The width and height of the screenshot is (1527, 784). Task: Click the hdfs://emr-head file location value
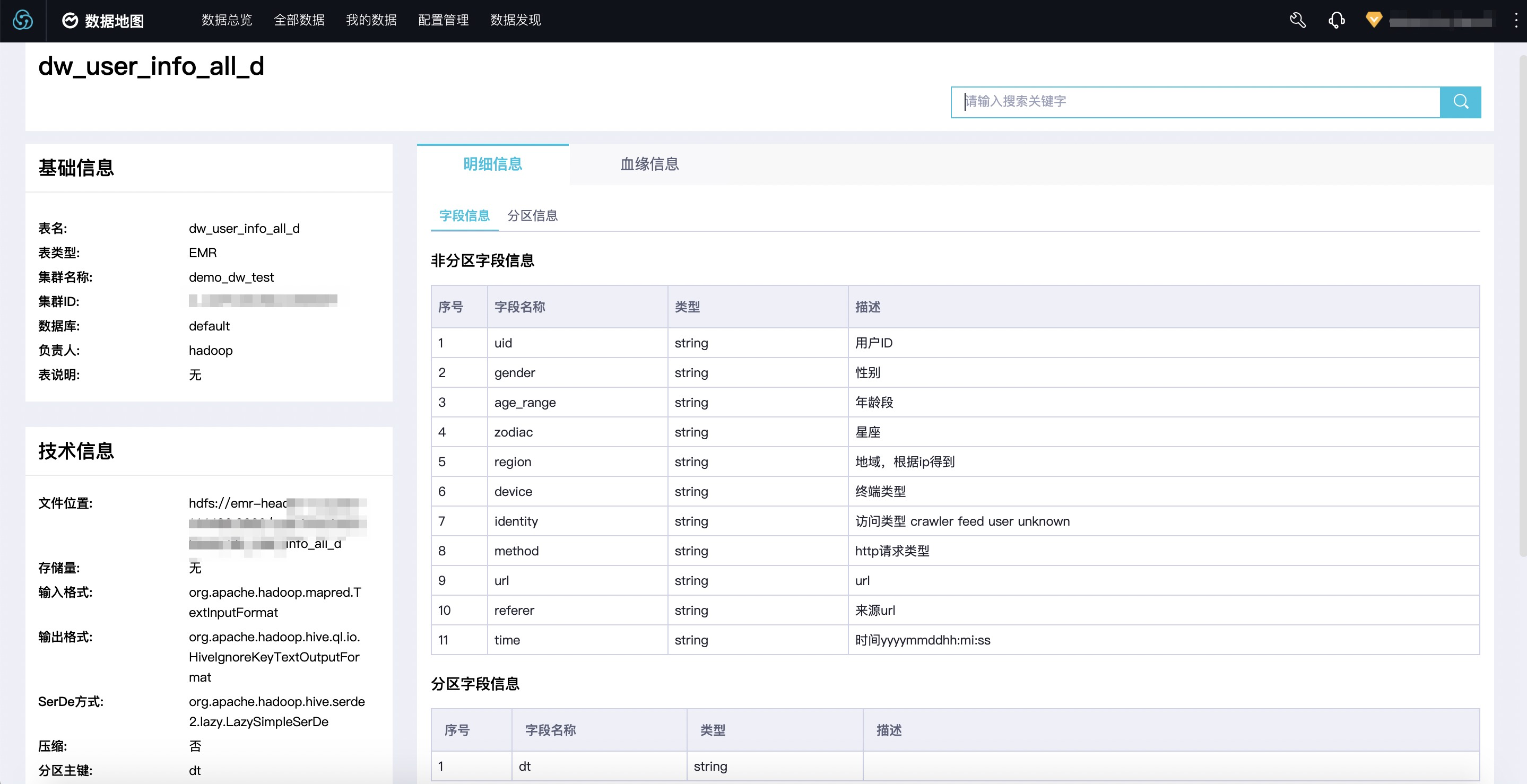[277, 524]
